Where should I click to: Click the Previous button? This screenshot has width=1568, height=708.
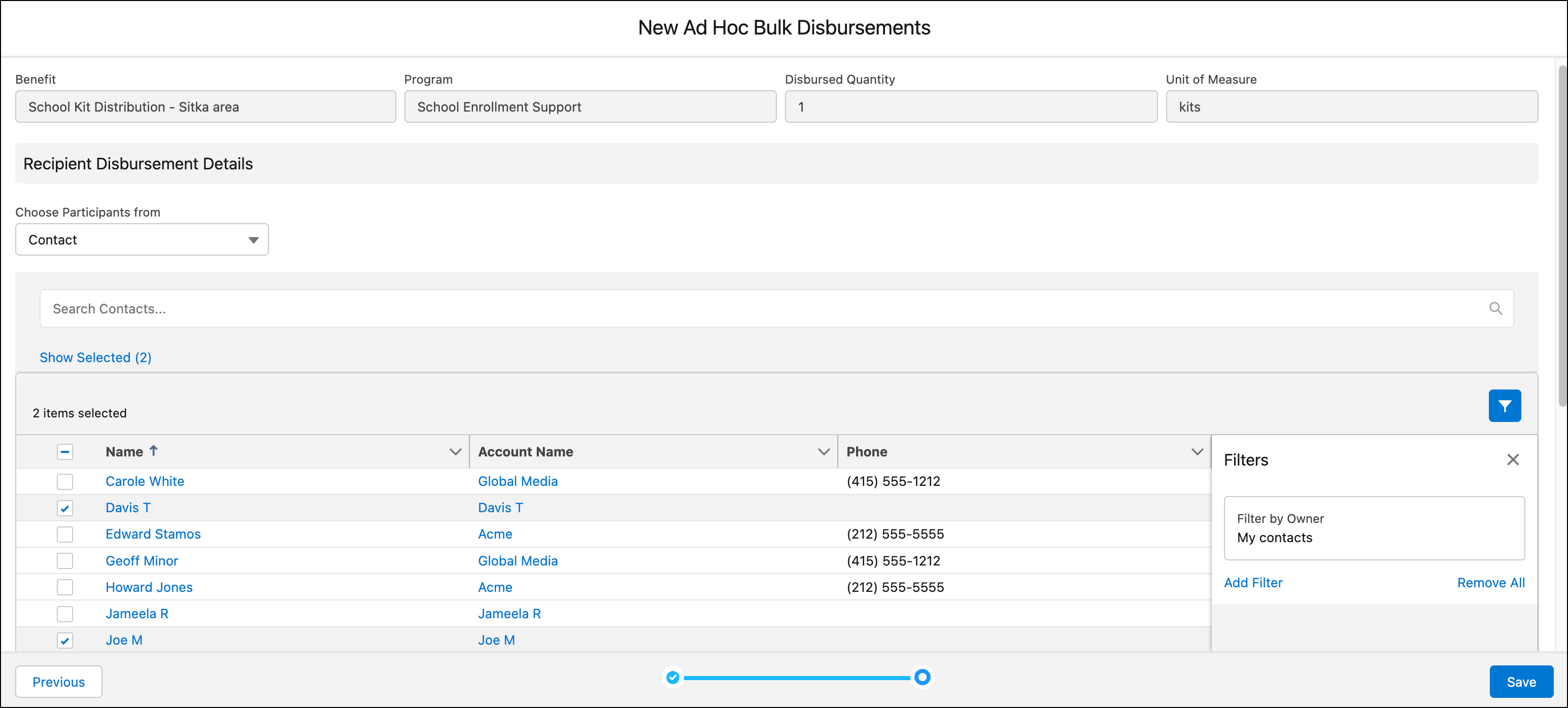point(58,682)
